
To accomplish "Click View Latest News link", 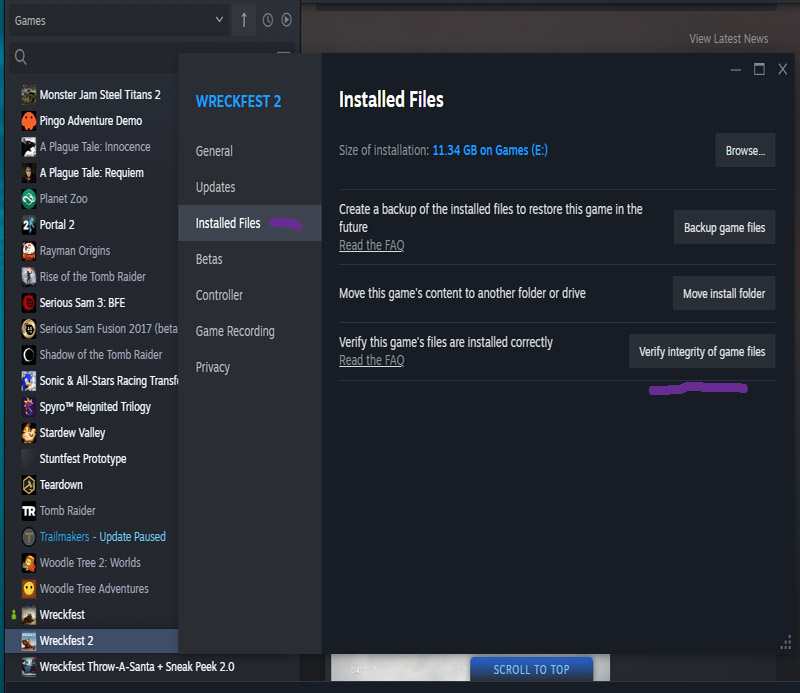I will (x=729, y=39).
